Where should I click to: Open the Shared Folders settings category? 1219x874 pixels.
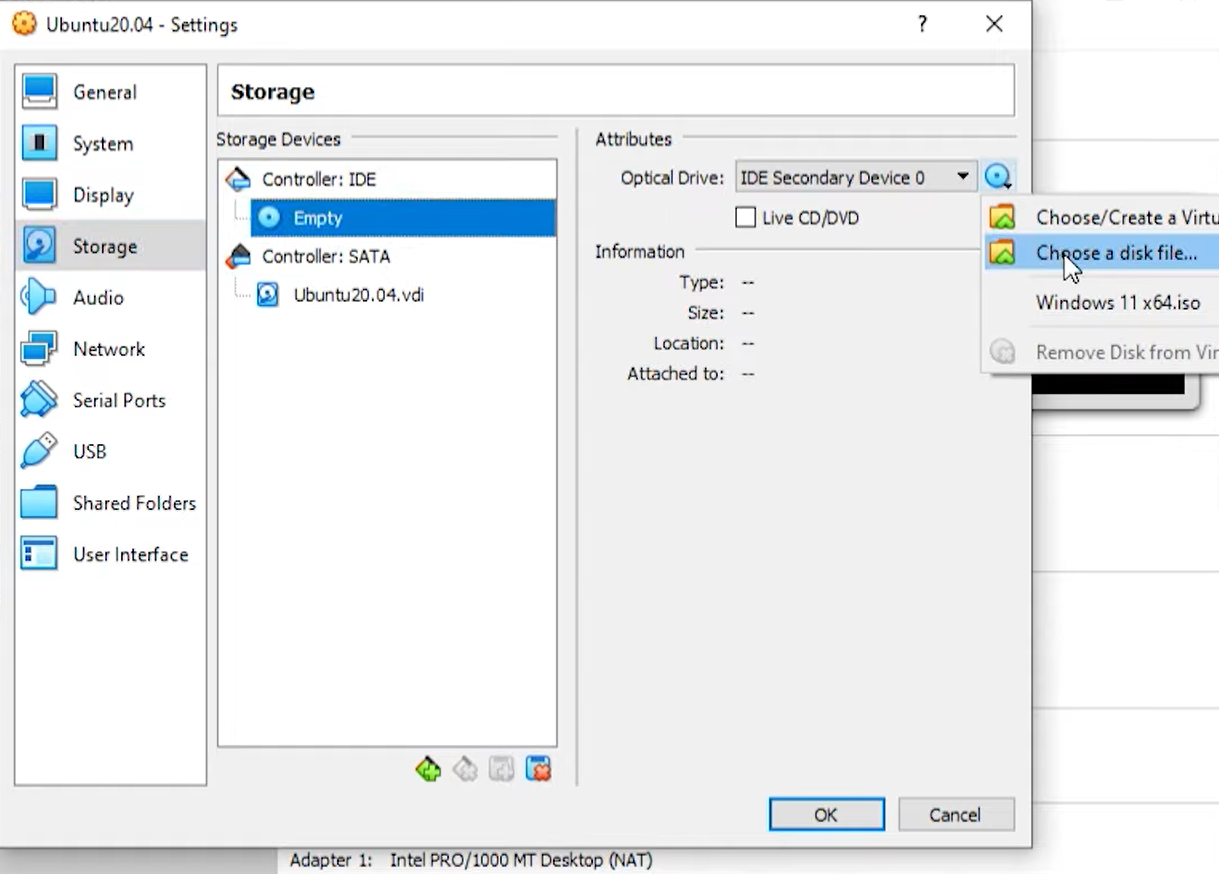pyautogui.click(x=110, y=503)
